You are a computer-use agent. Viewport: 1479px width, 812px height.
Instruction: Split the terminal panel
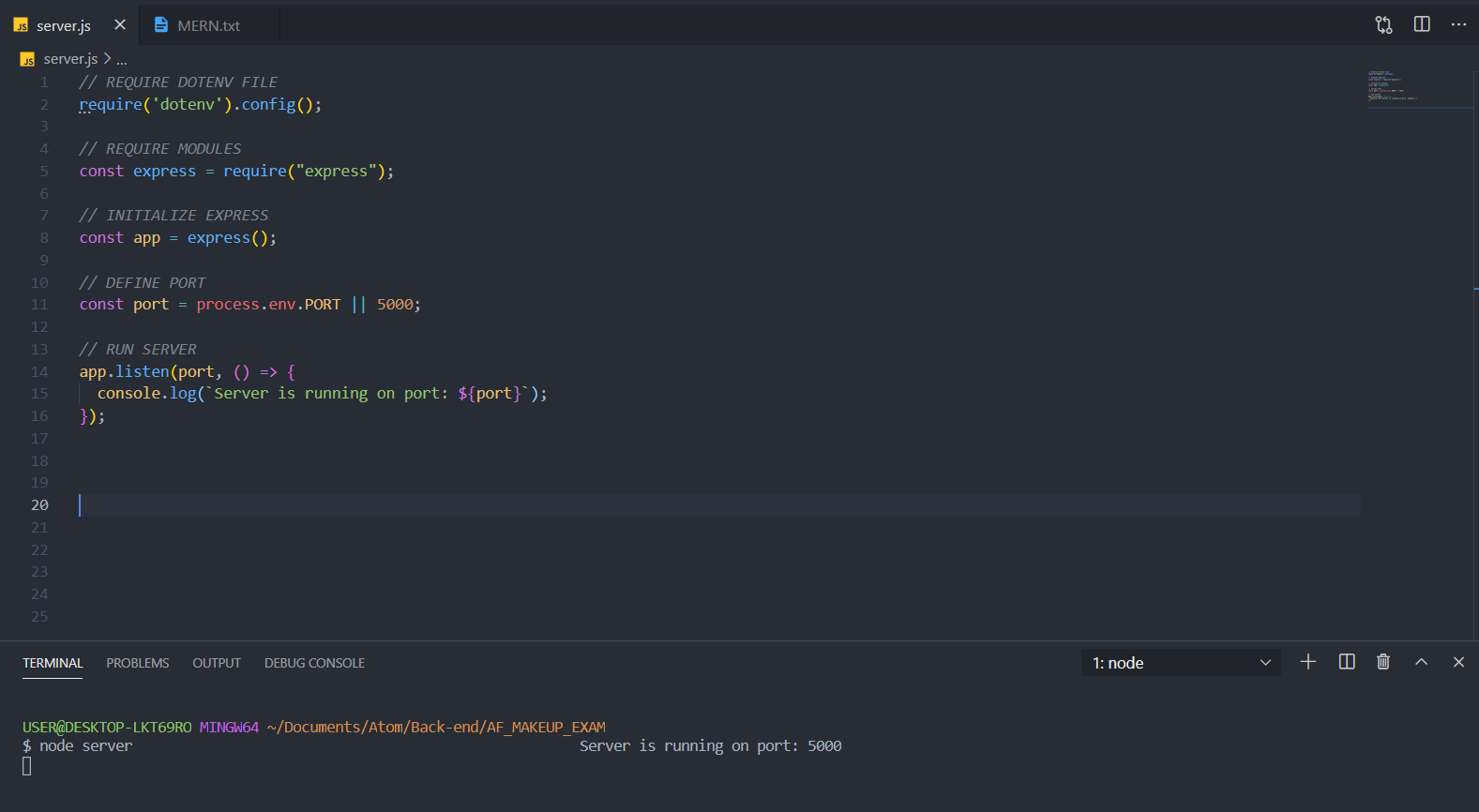click(x=1346, y=662)
